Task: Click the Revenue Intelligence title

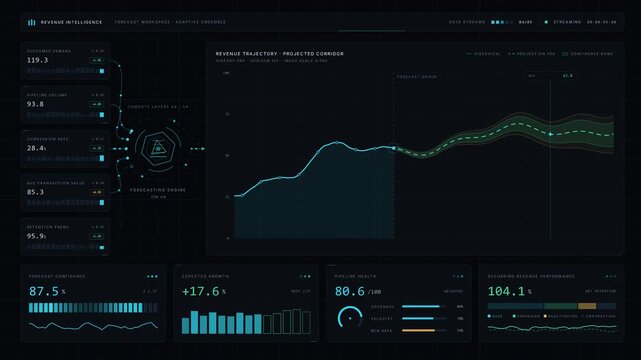Action: [x=72, y=22]
